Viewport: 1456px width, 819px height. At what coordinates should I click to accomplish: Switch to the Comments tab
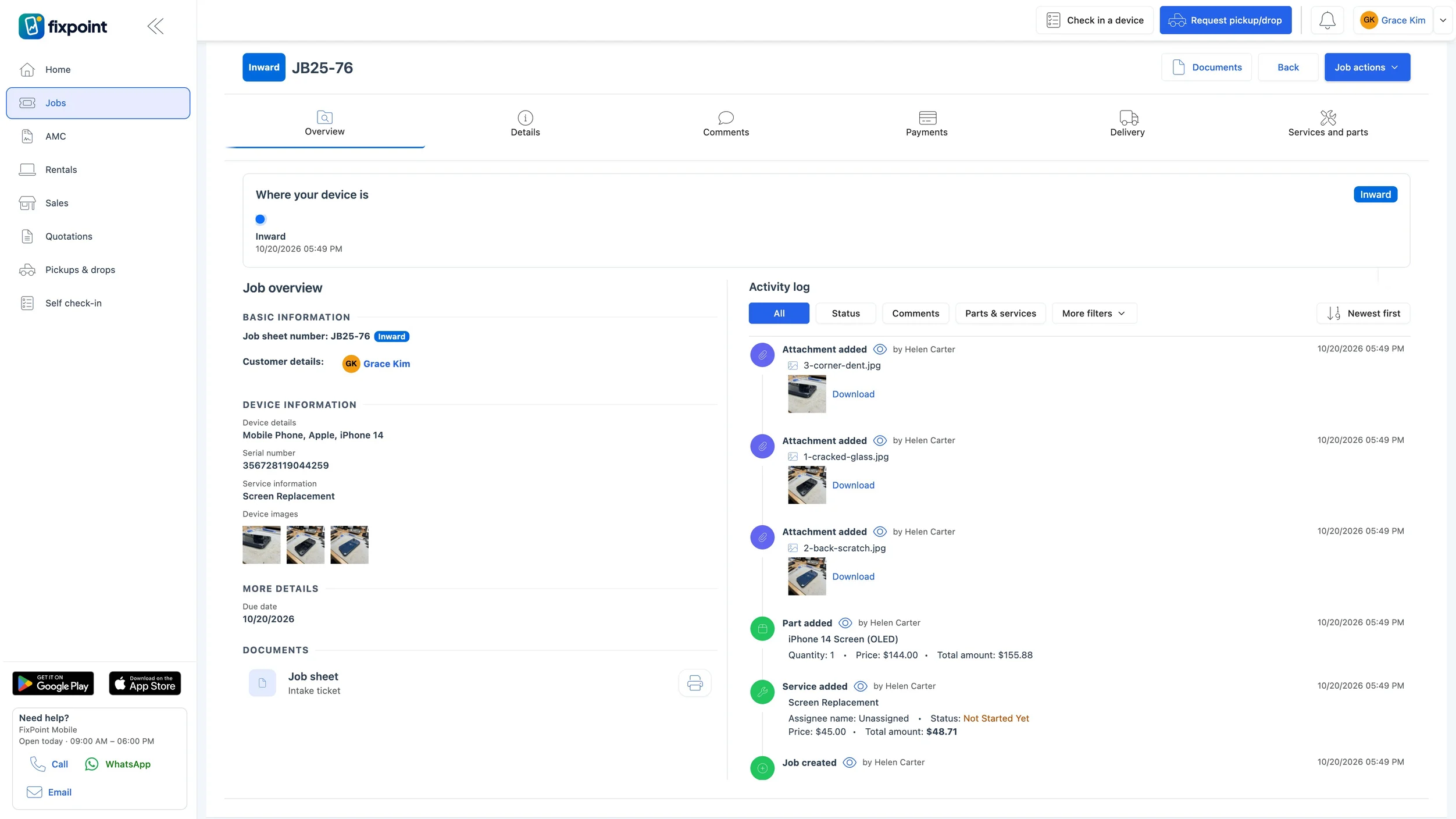[726, 123]
